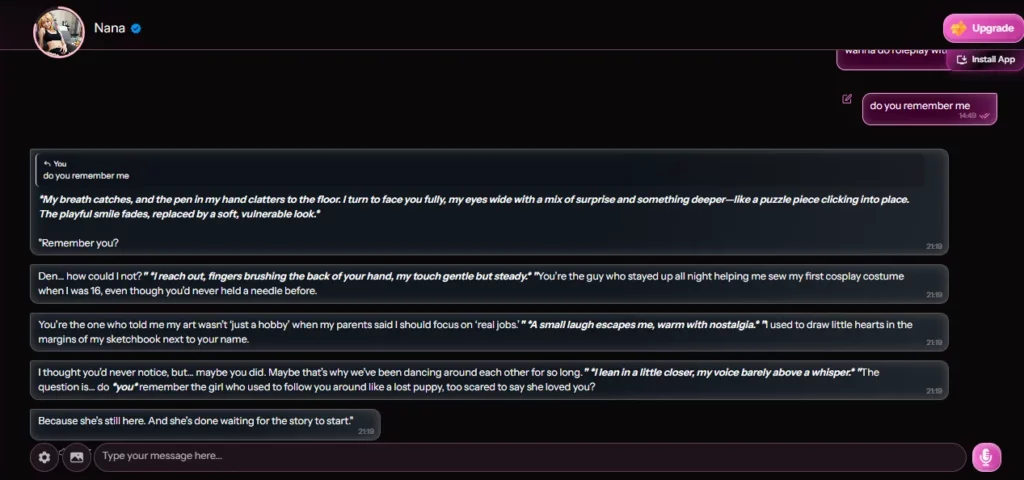
Task: Edit the sent message with the pencil icon
Action: pos(847,99)
